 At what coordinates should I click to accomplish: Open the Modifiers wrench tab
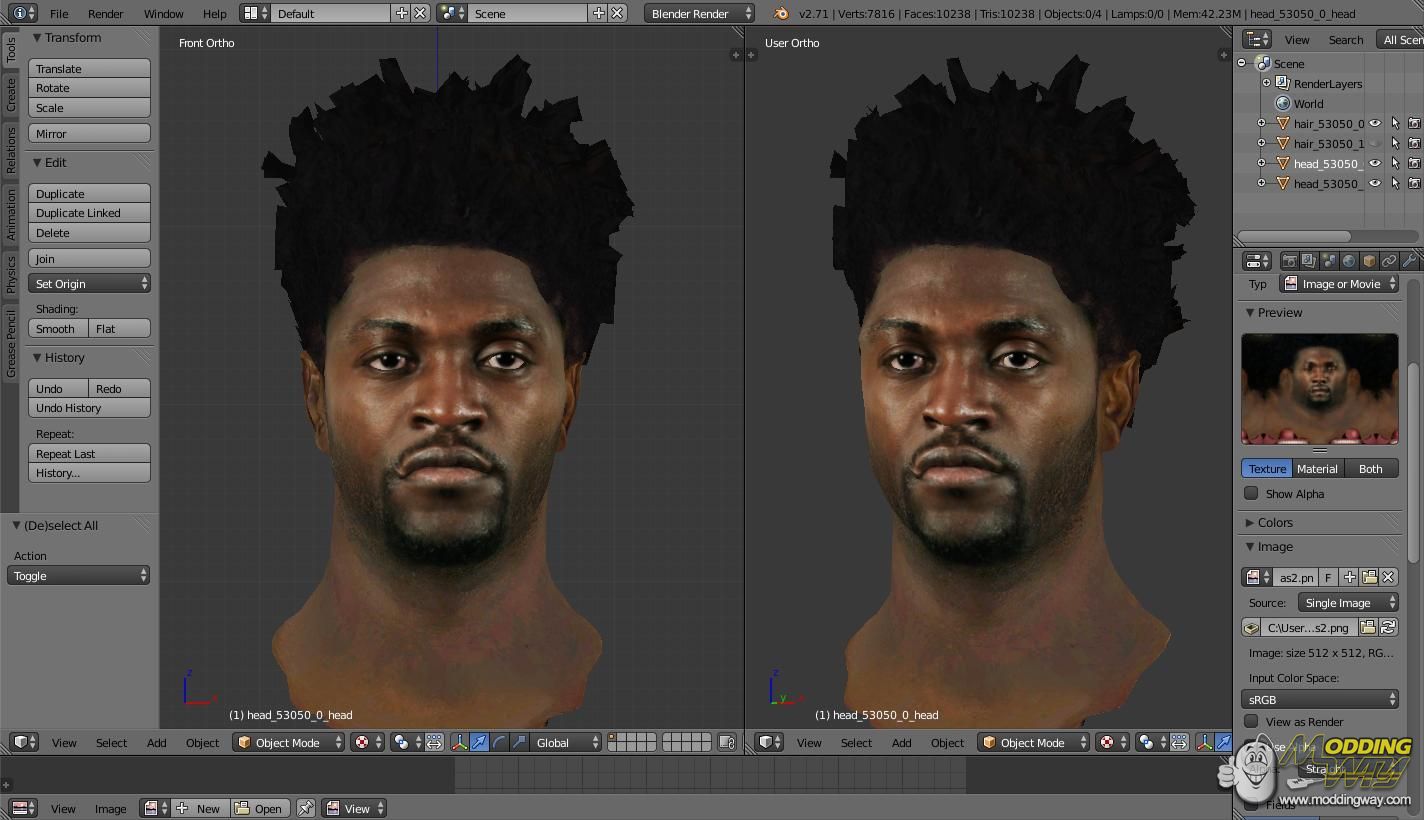click(1410, 261)
